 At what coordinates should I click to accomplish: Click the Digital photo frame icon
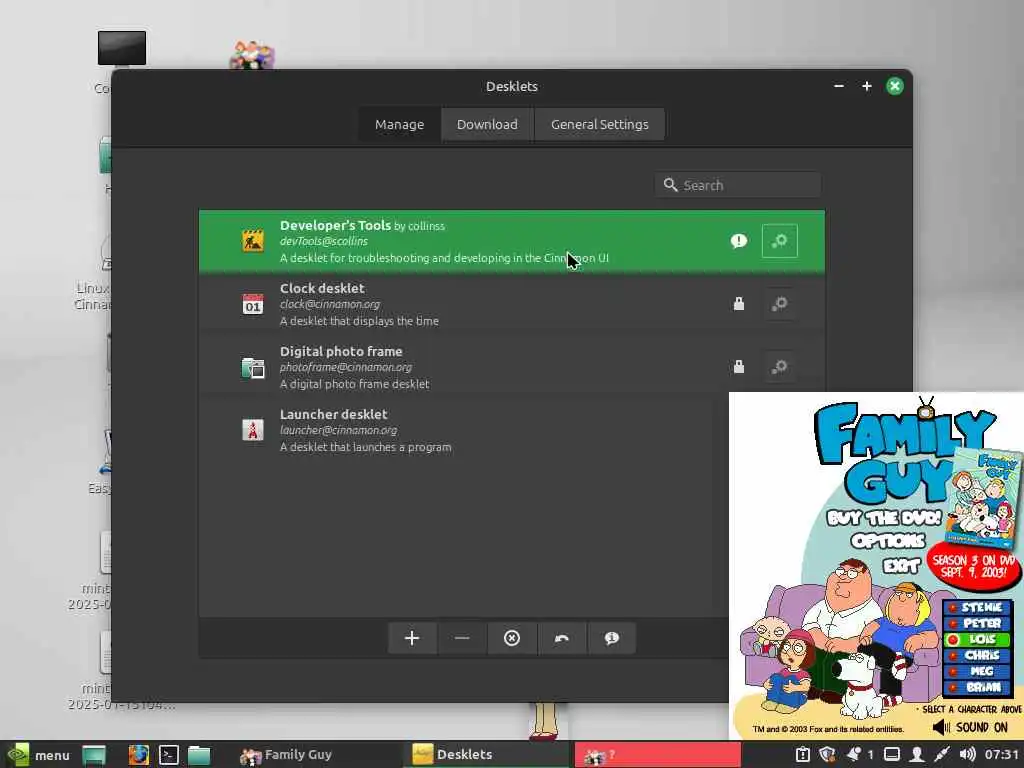pyautogui.click(x=253, y=367)
